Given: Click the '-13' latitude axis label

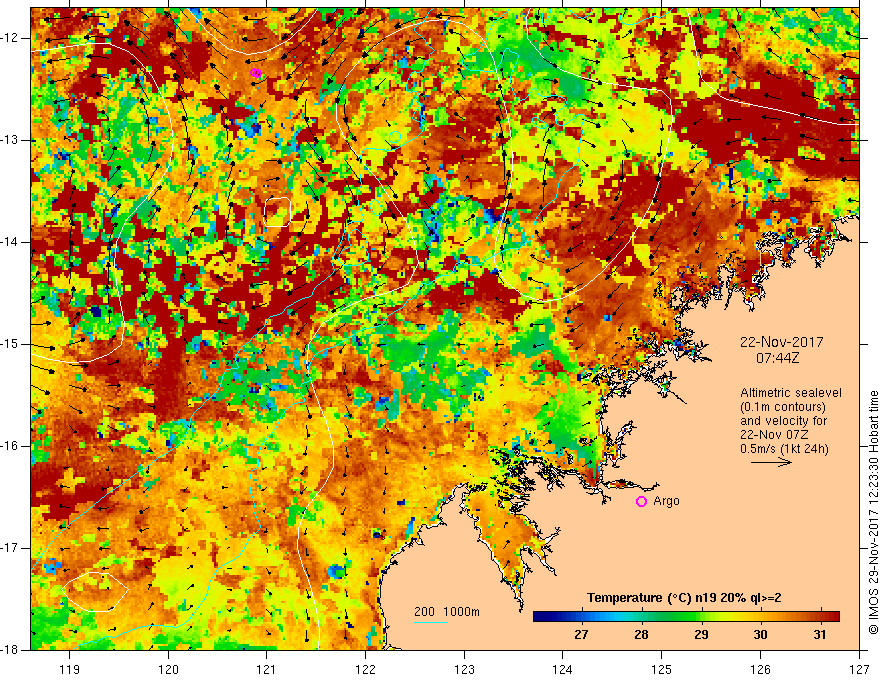Looking at the screenshot, I should (x=10, y=140).
